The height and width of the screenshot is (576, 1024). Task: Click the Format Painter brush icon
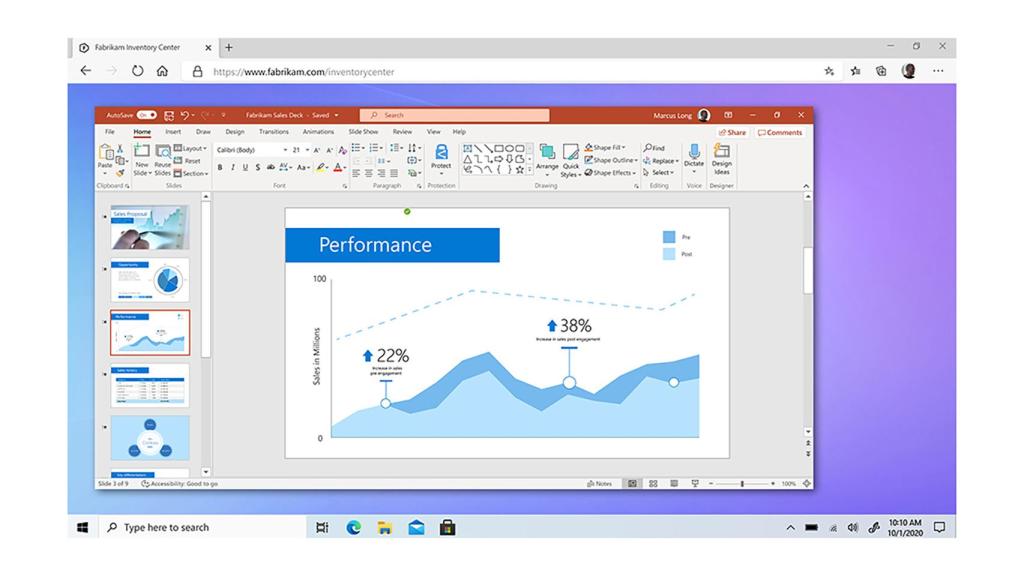coord(120,173)
